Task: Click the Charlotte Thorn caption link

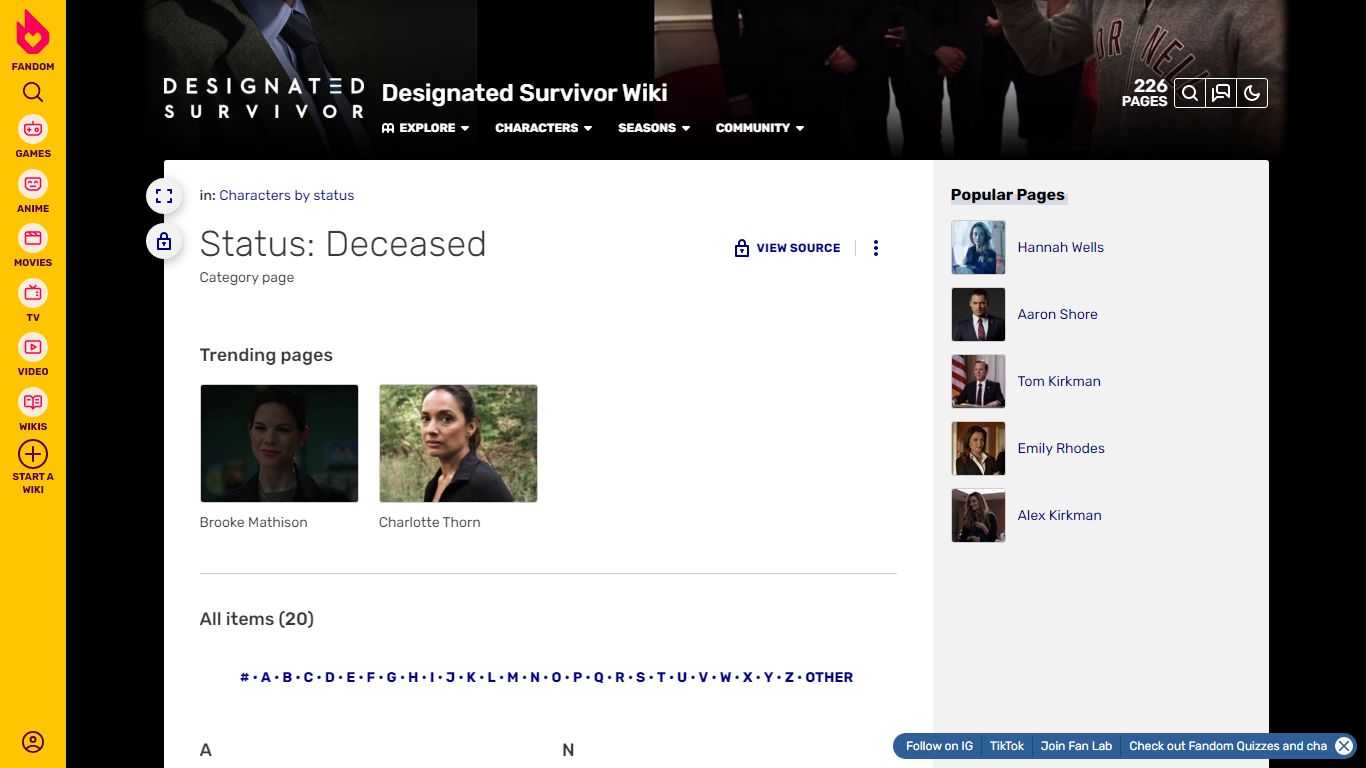Action: click(x=430, y=522)
